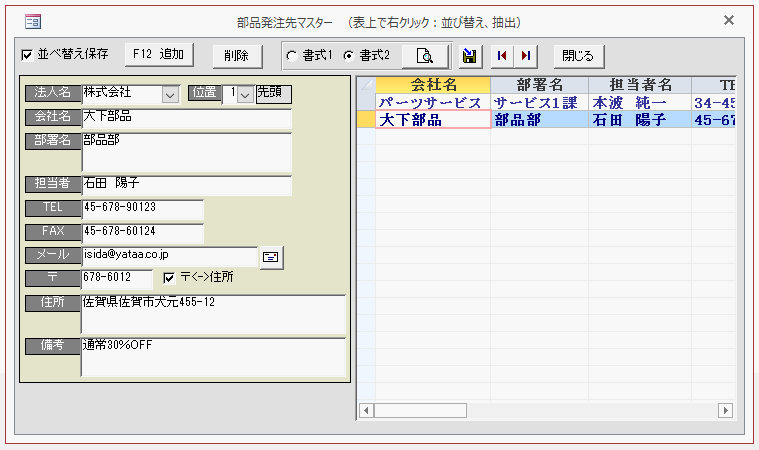Image resolution: width=759 pixels, height=450 pixels.
Task: Click the FAX input field
Action: tap(143, 233)
